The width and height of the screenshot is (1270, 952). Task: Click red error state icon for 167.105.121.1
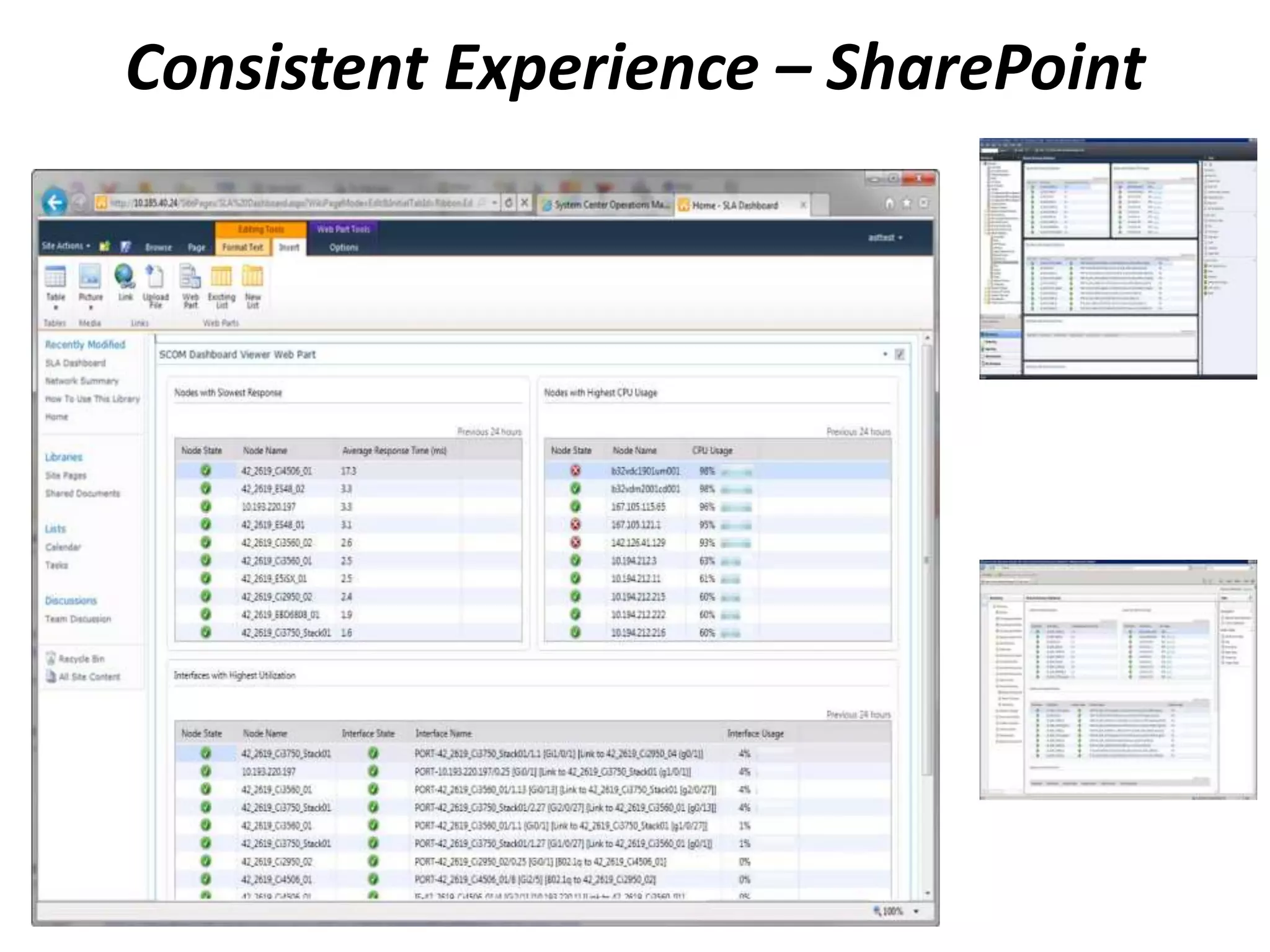point(575,525)
